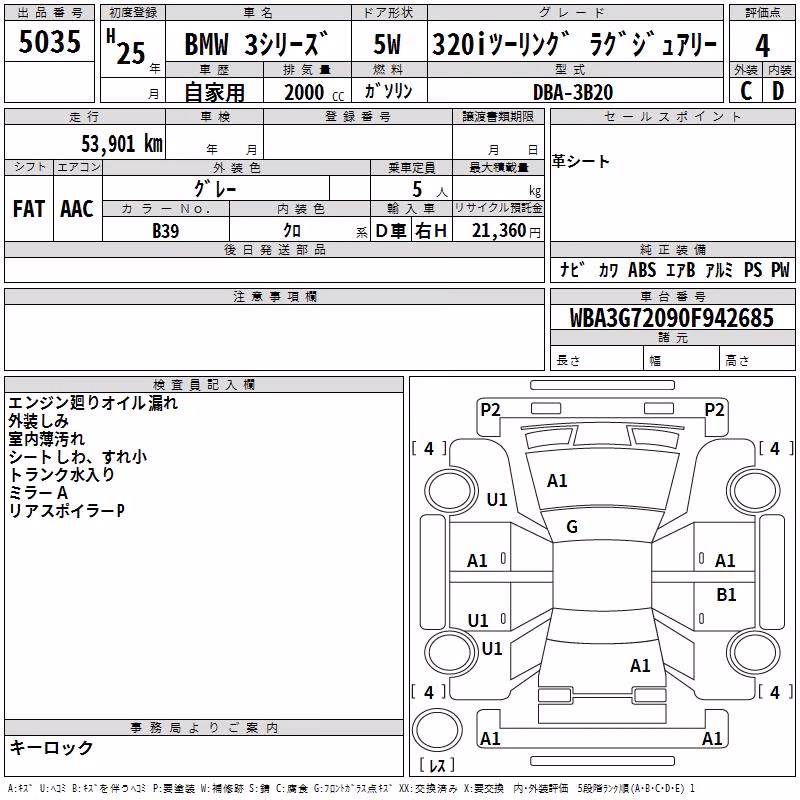Click the D車 import marker

[390, 231]
